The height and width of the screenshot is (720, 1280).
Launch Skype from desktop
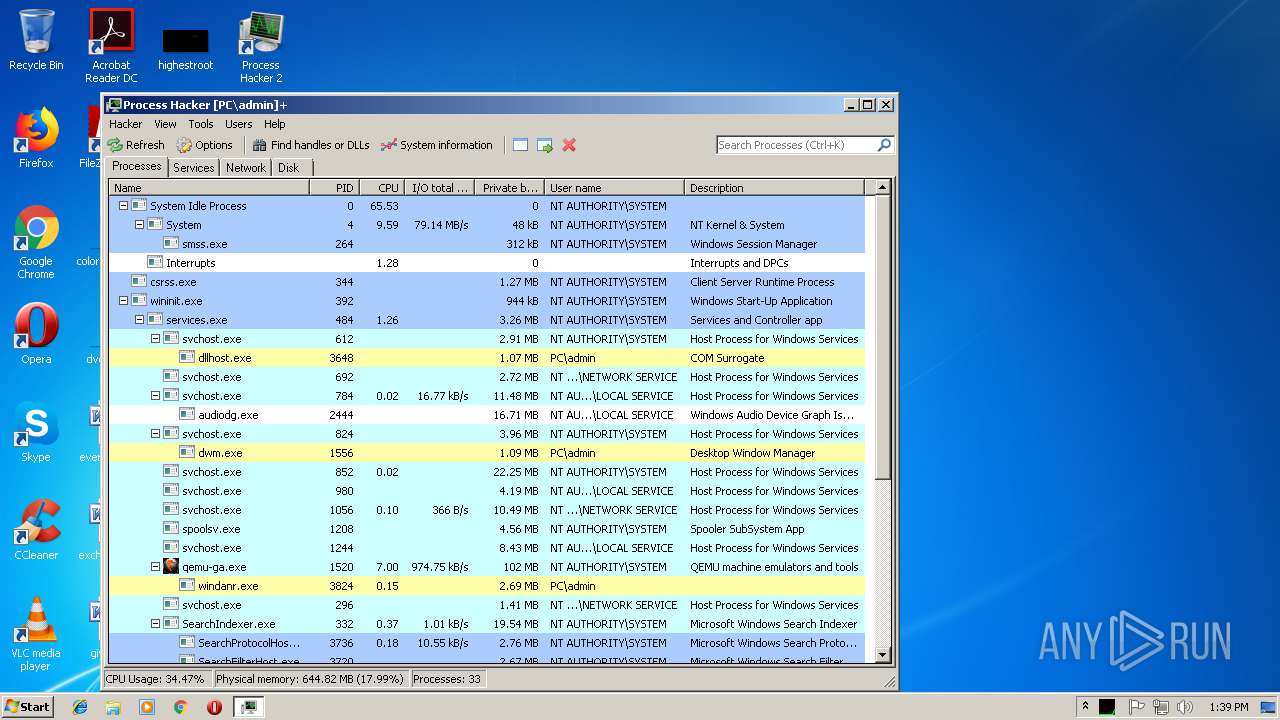coord(36,432)
